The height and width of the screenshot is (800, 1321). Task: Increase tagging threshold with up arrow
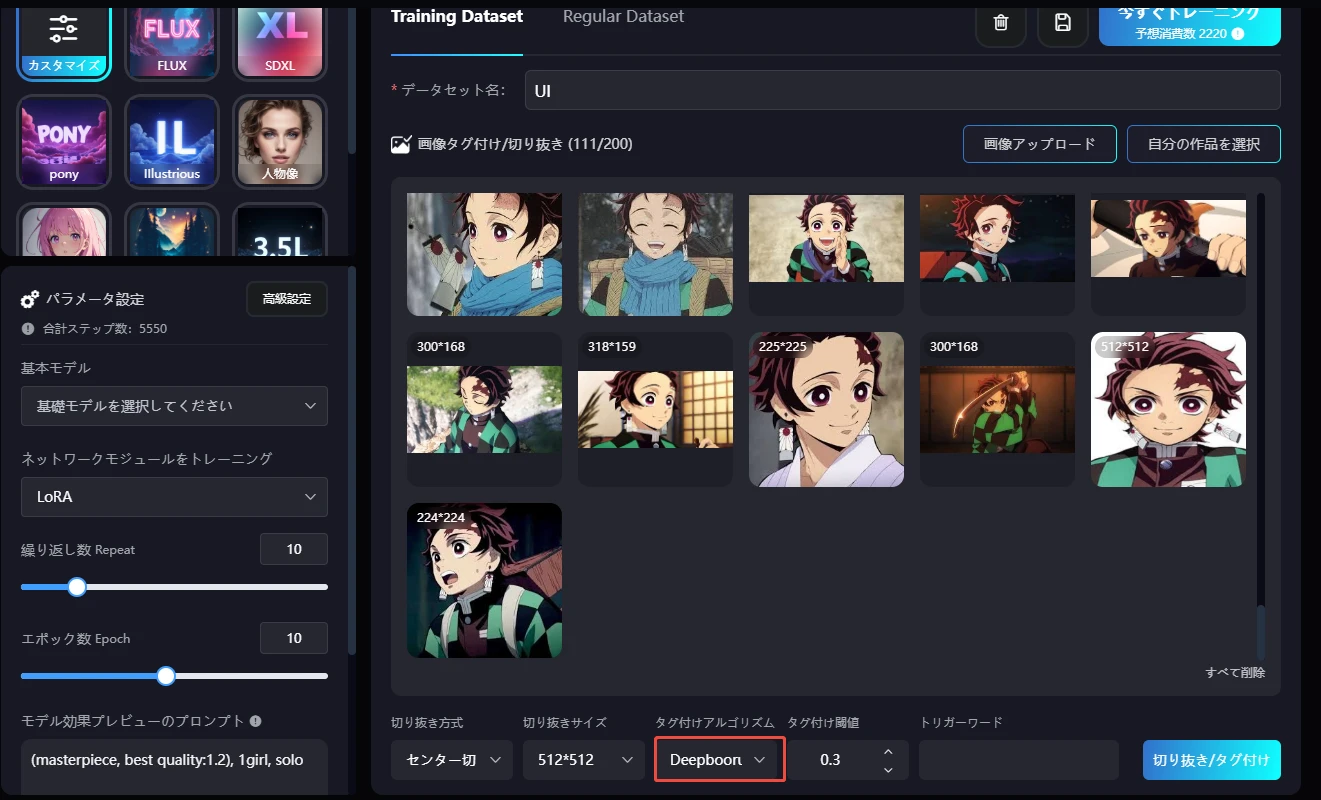point(888,752)
